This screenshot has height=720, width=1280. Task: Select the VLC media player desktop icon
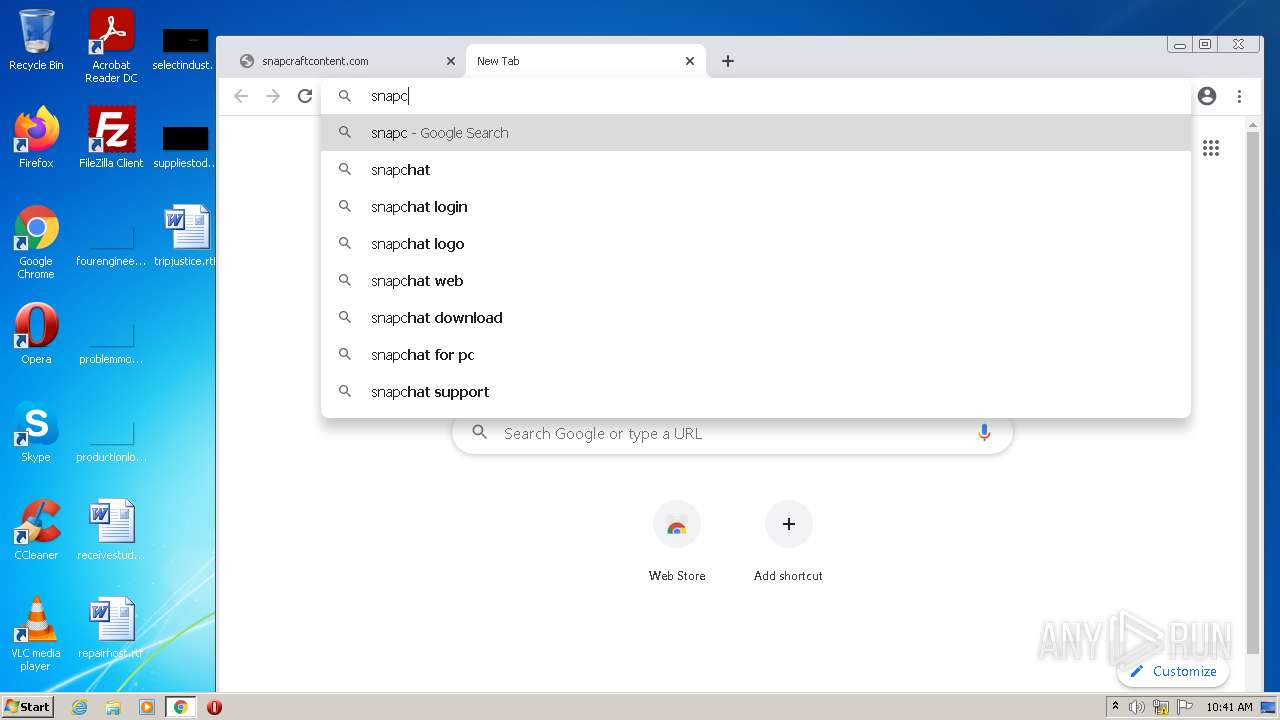click(x=36, y=634)
